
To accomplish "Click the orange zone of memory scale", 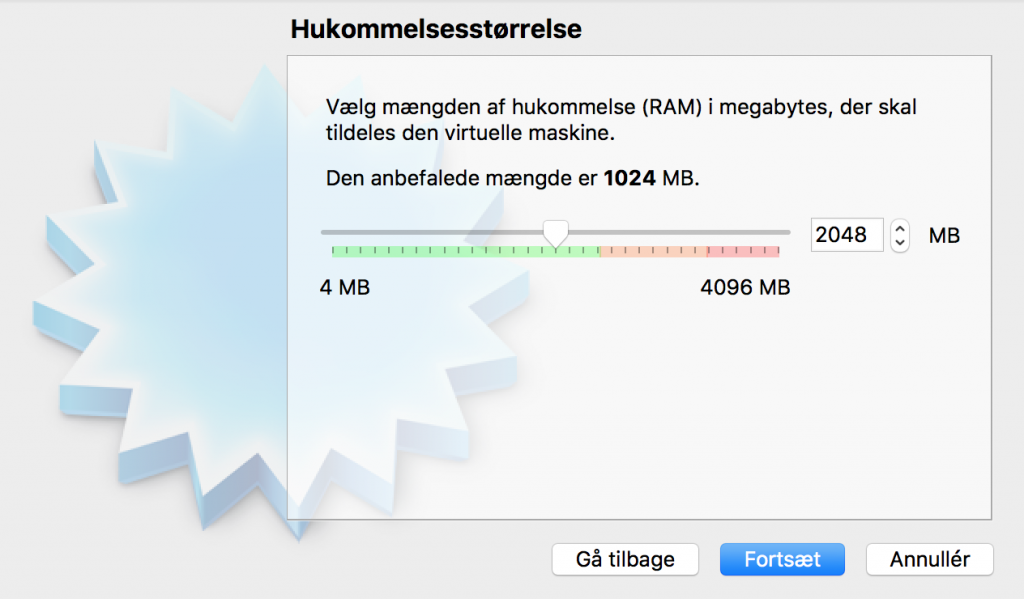I will point(653,251).
